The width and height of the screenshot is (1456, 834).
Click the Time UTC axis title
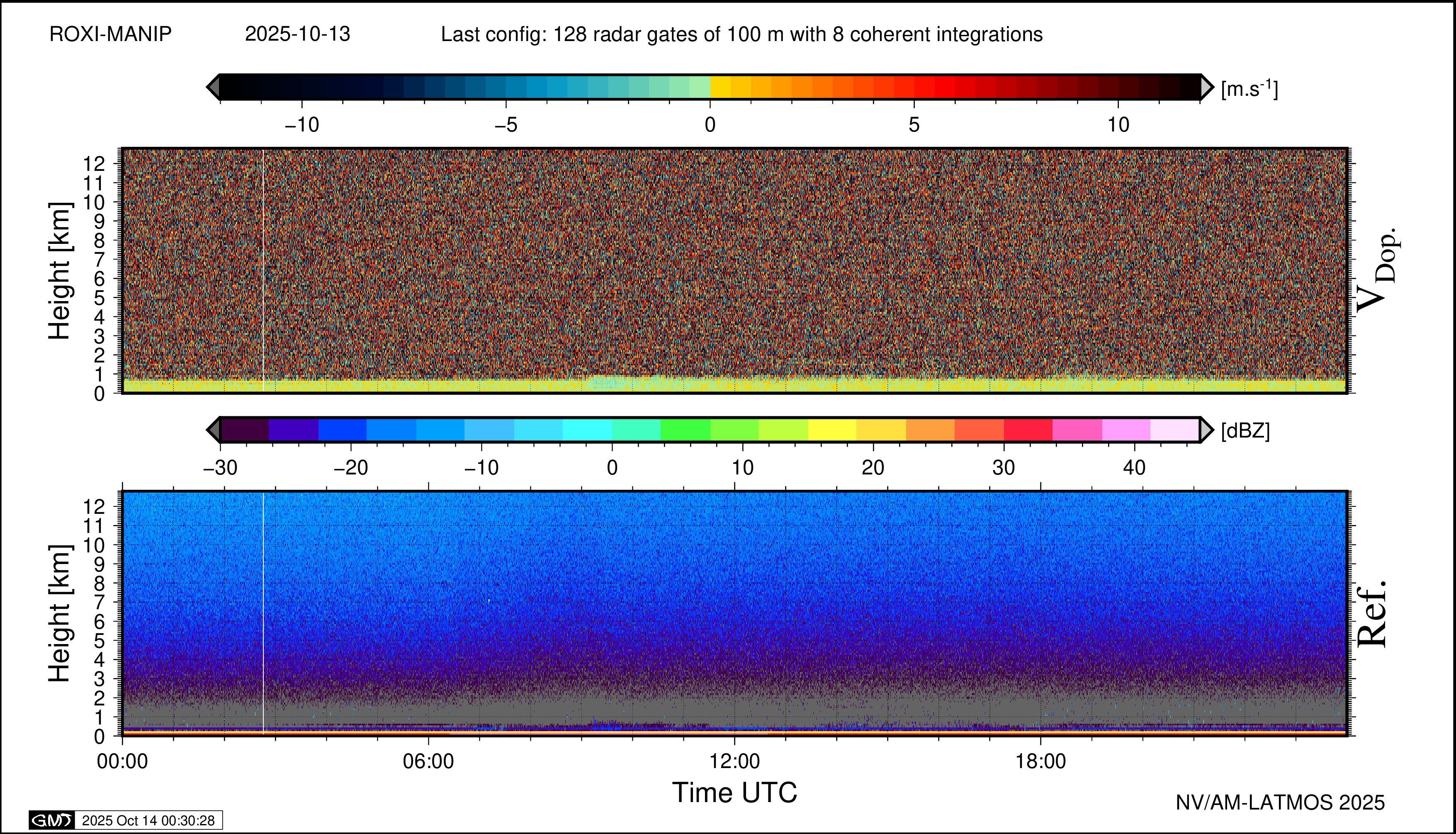click(x=734, y=793)
